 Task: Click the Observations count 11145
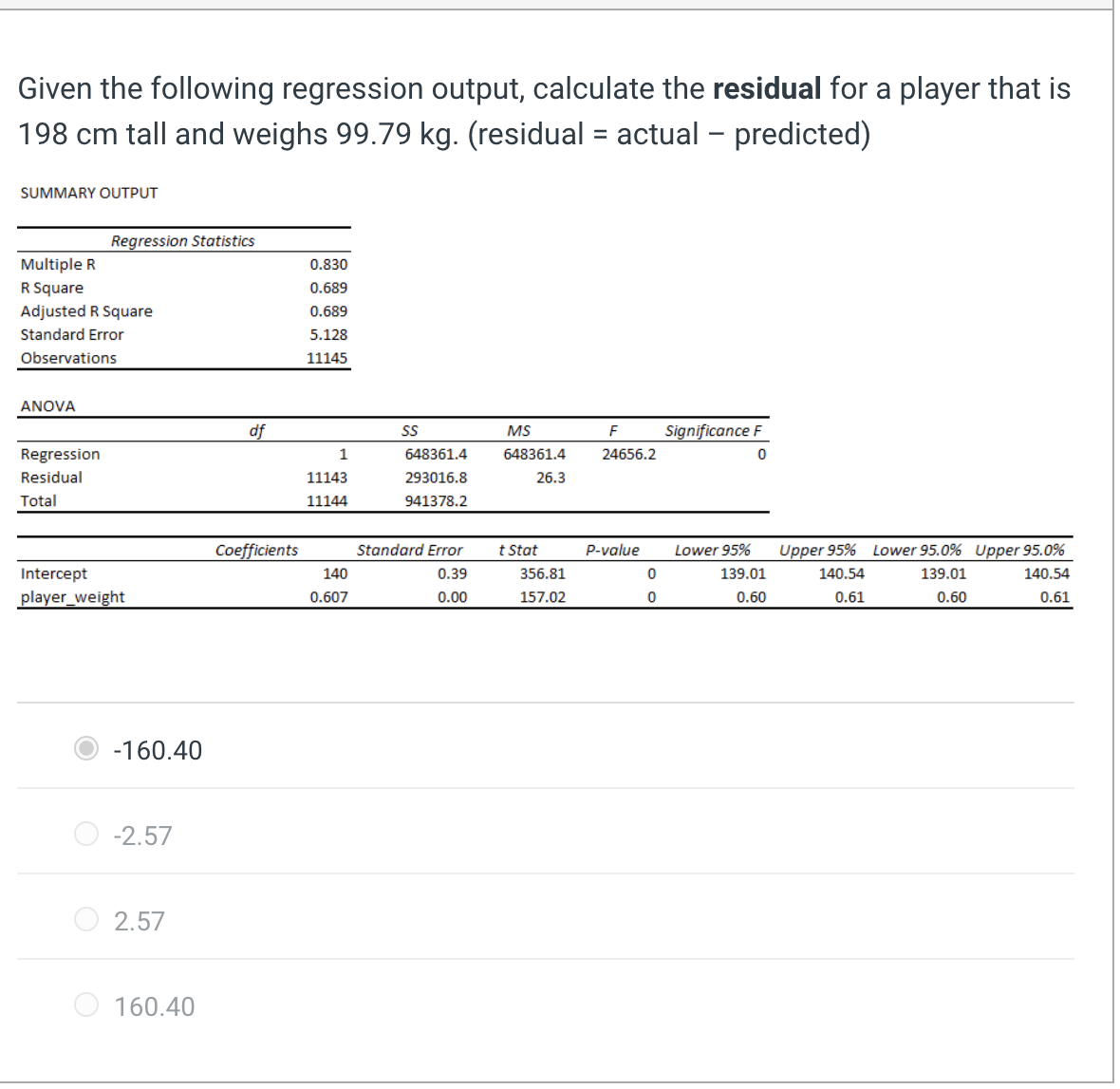(329, 358)
